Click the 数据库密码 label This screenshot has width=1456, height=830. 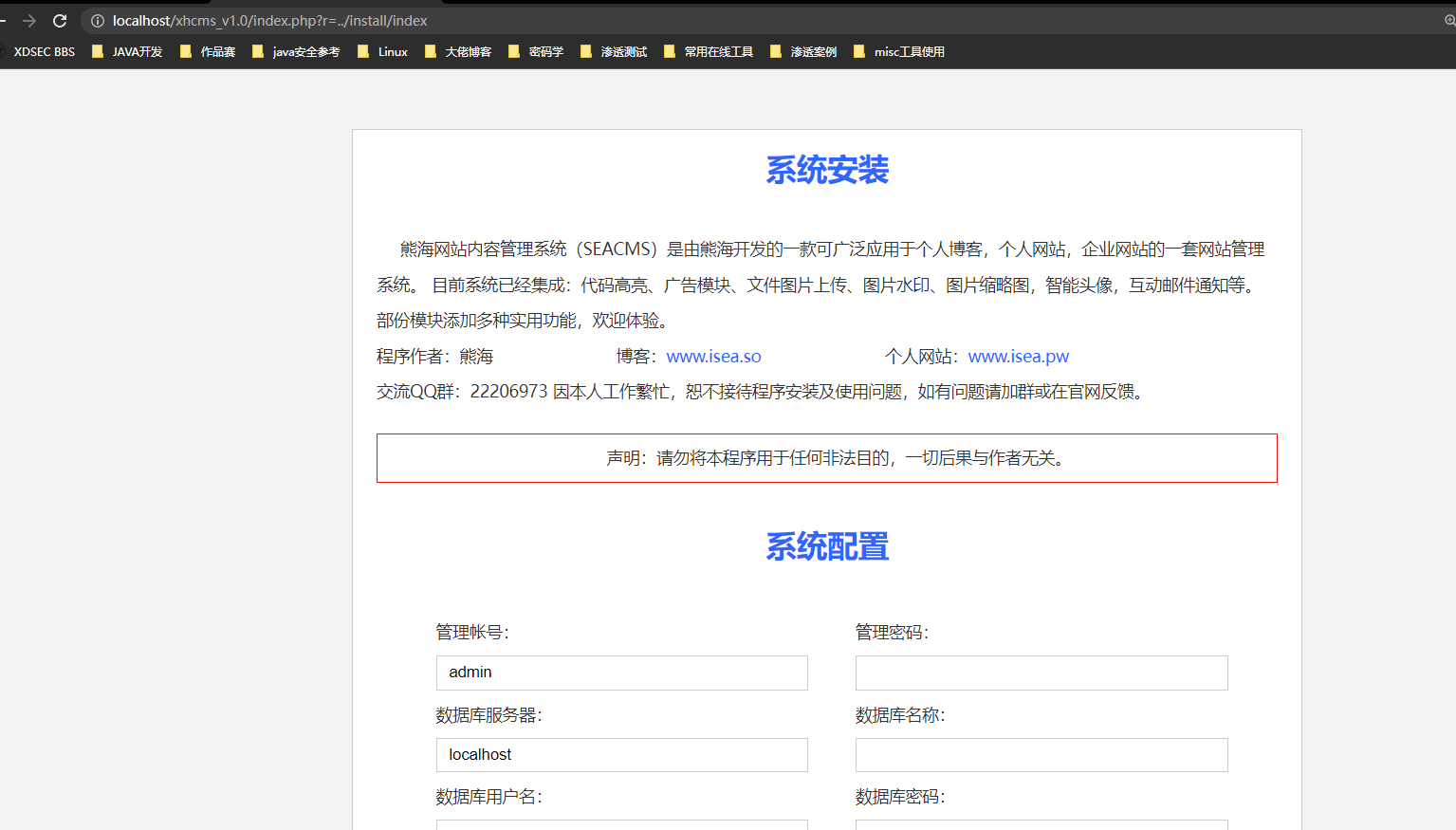click(900, 797)
